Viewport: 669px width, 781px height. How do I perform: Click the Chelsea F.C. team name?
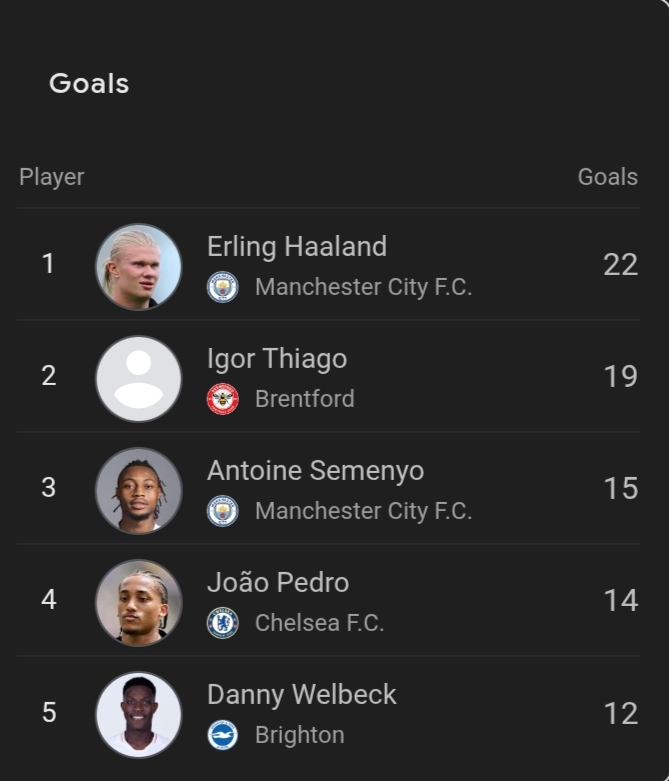[319, 623]
